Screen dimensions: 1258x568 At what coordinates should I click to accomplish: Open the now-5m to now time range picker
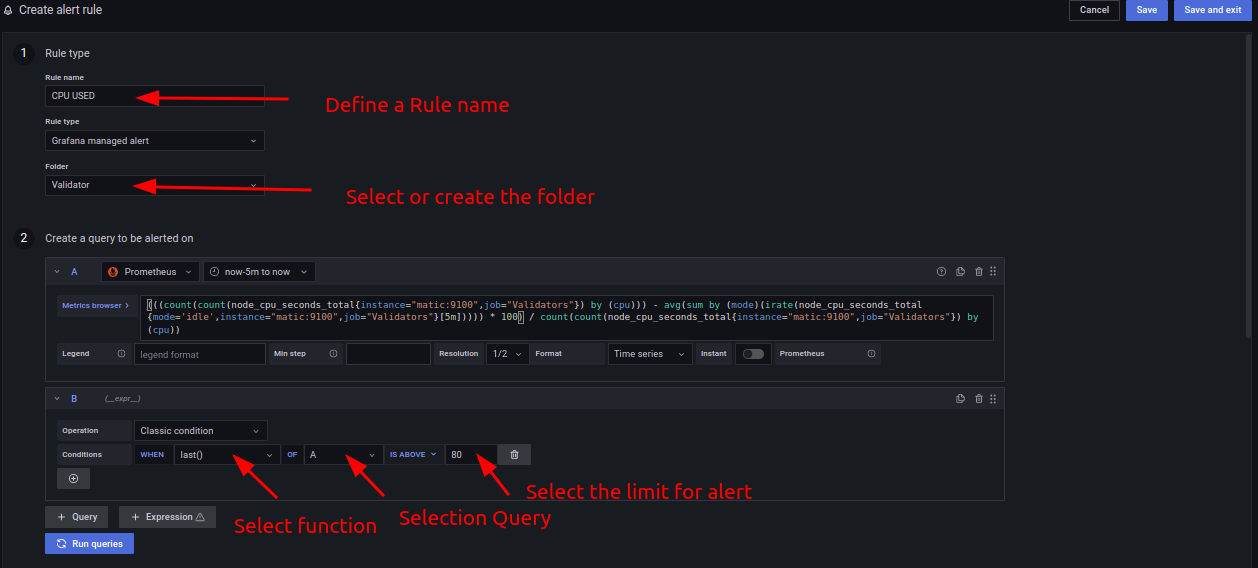pos(259,272)
